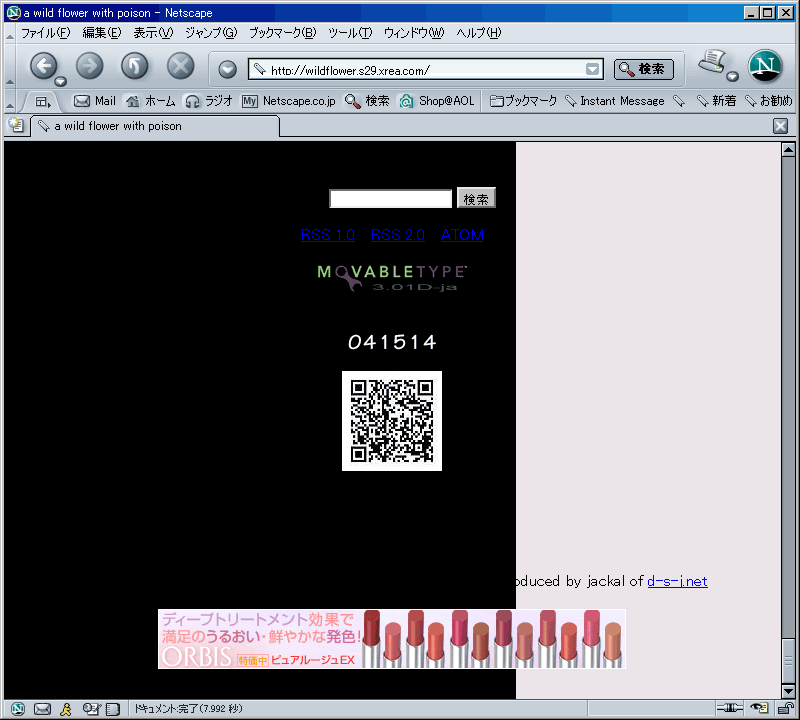Click the 041514 visitor counter
The height and width of the screenshot is (720, 800).
click(x=392, y=342)
